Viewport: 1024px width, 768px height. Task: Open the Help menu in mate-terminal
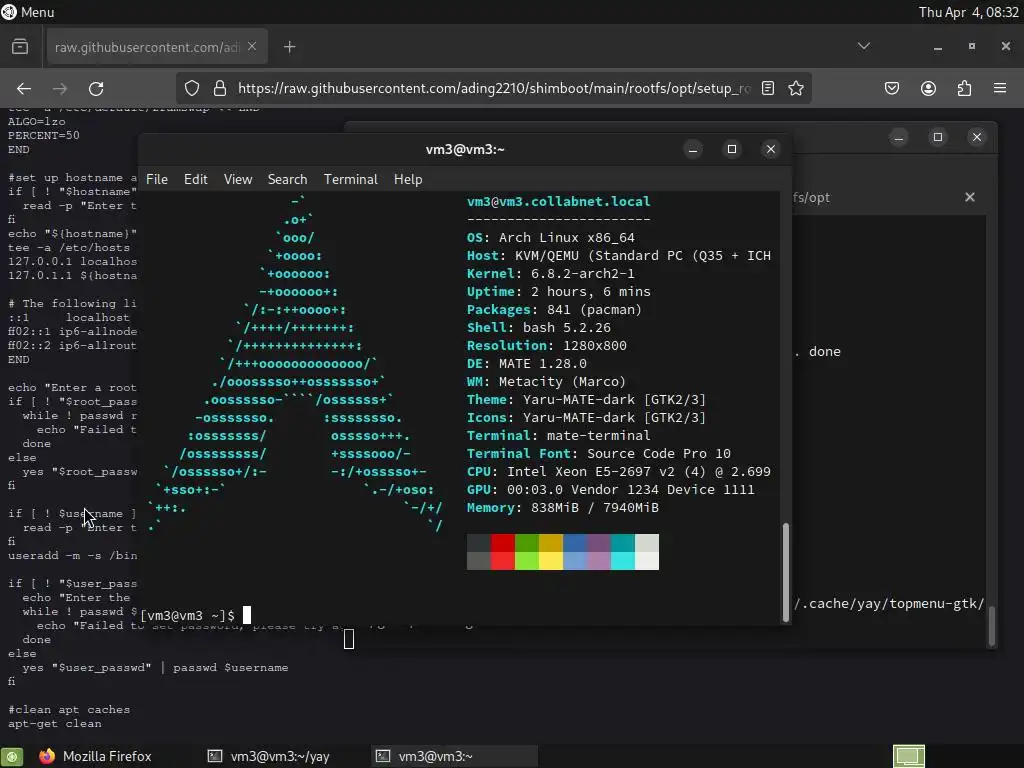[408, 179]
